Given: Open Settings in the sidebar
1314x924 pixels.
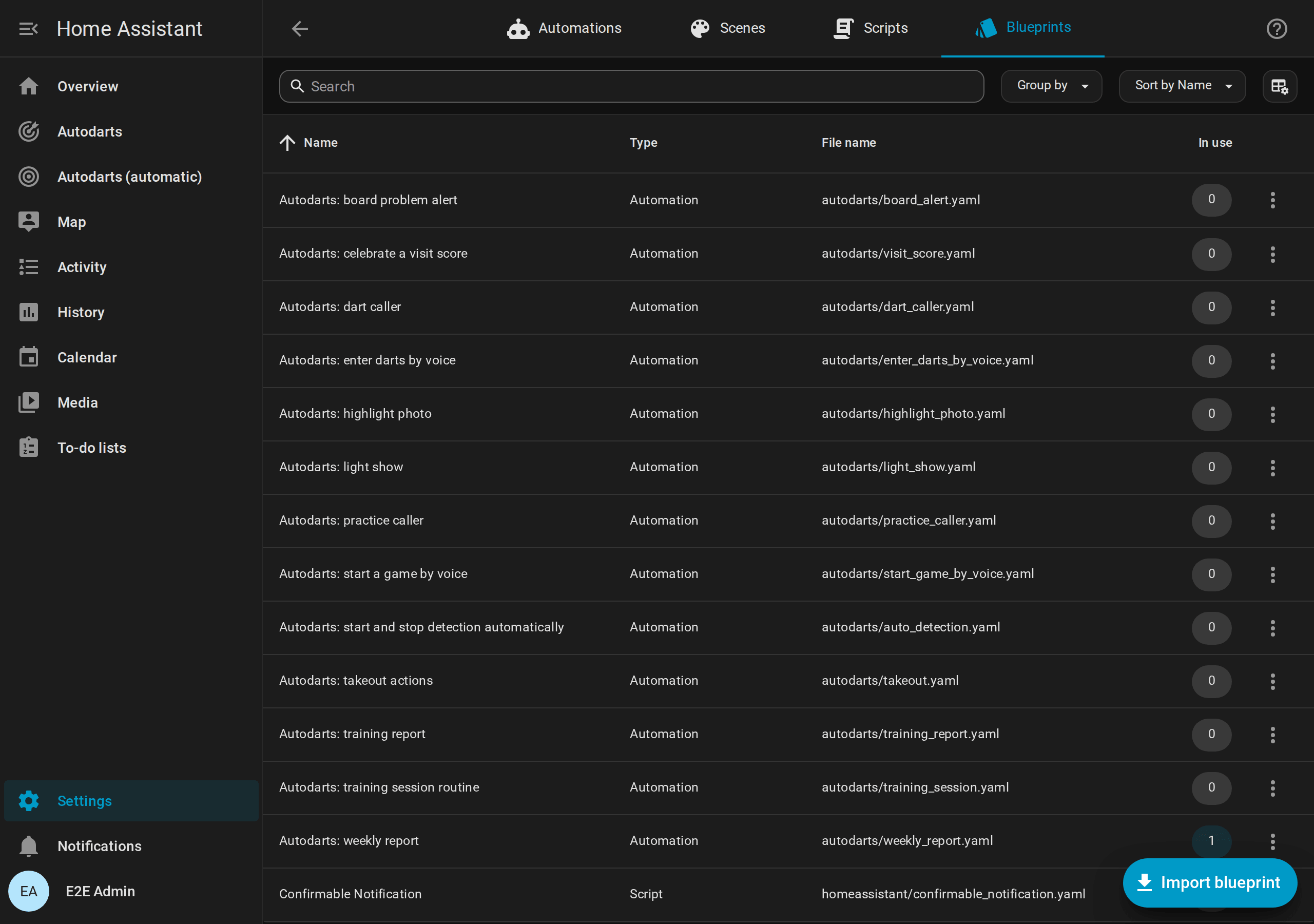Looking at the screenshot, I should [131, 801].
